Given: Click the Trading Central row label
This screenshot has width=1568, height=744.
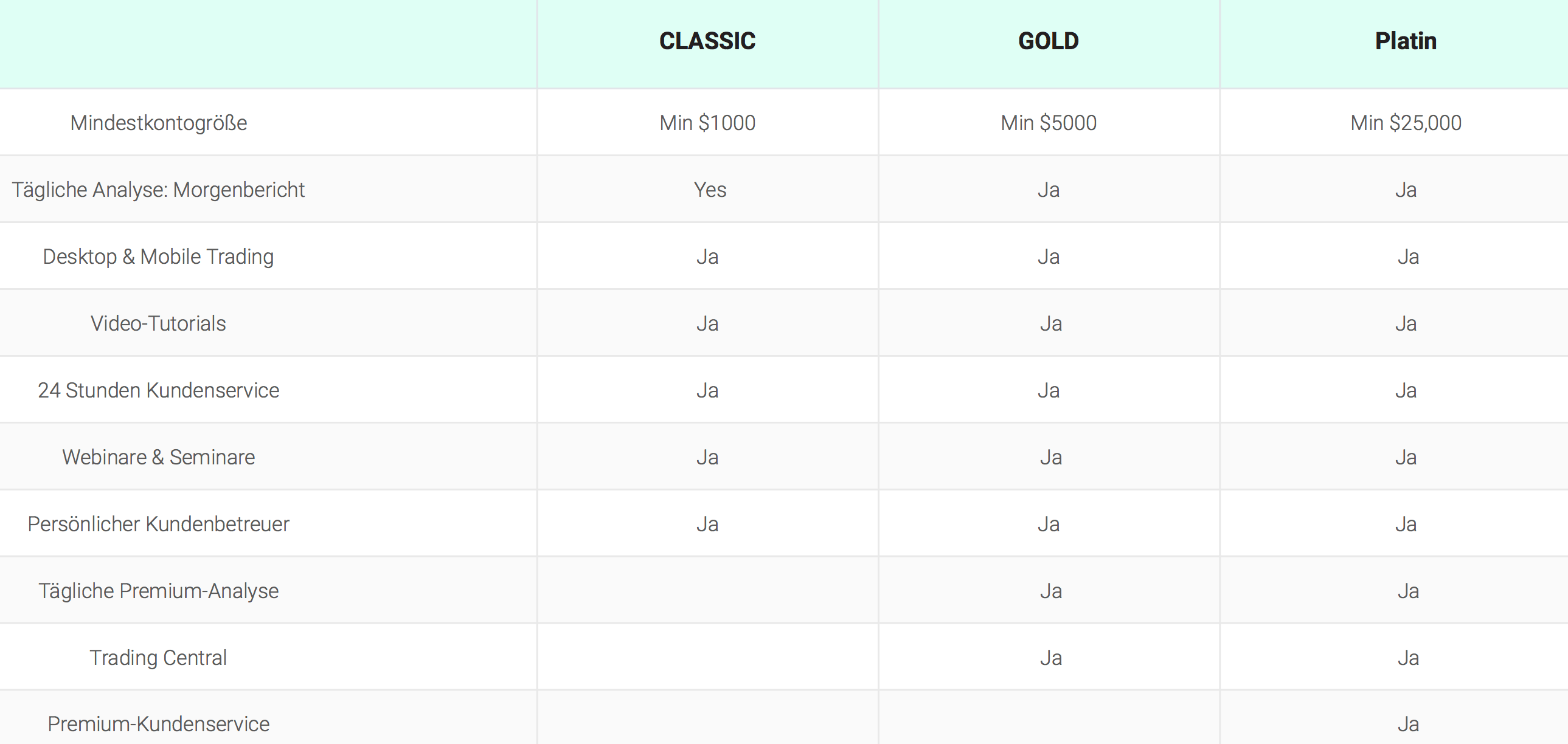Looking at the screenshot, I should (x=158, y=658).
